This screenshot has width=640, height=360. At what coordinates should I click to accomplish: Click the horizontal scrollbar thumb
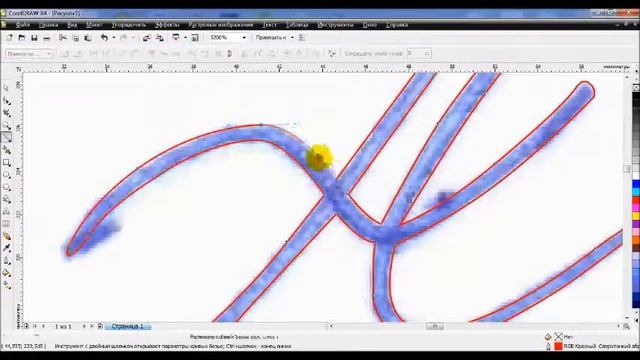(435, 326)
